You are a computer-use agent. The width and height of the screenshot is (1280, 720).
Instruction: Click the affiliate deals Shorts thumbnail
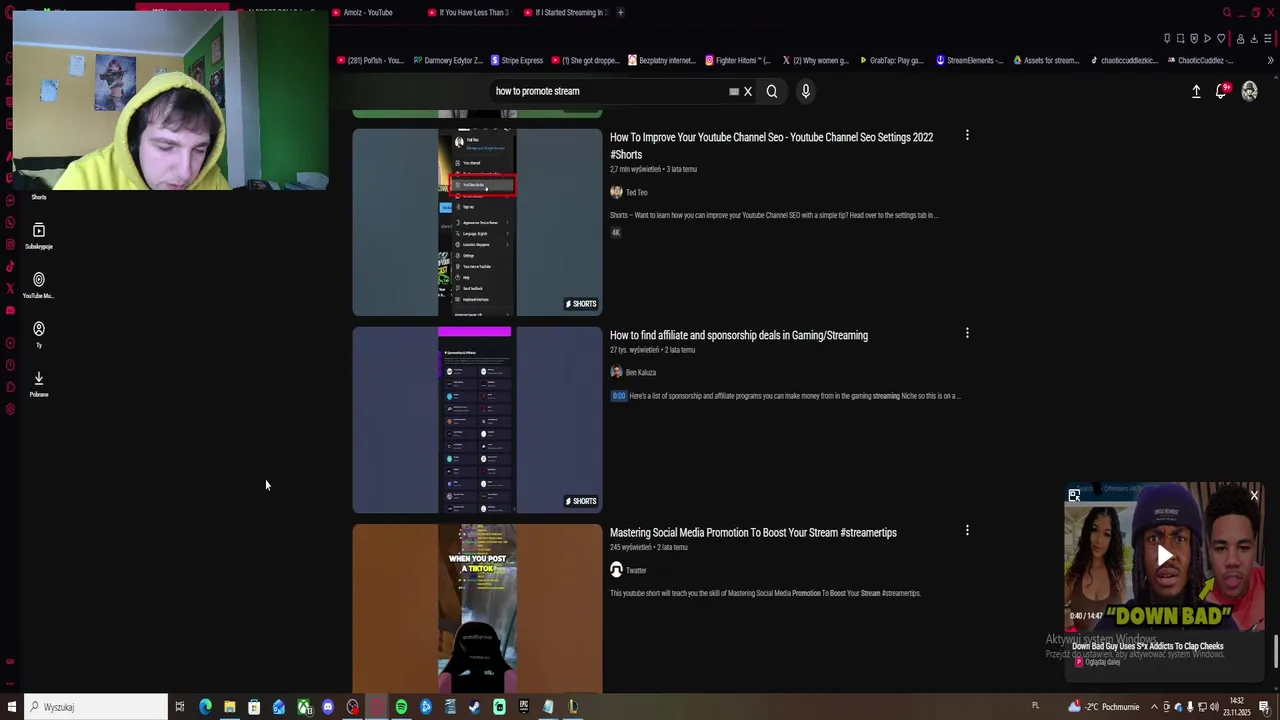[477, 420]
